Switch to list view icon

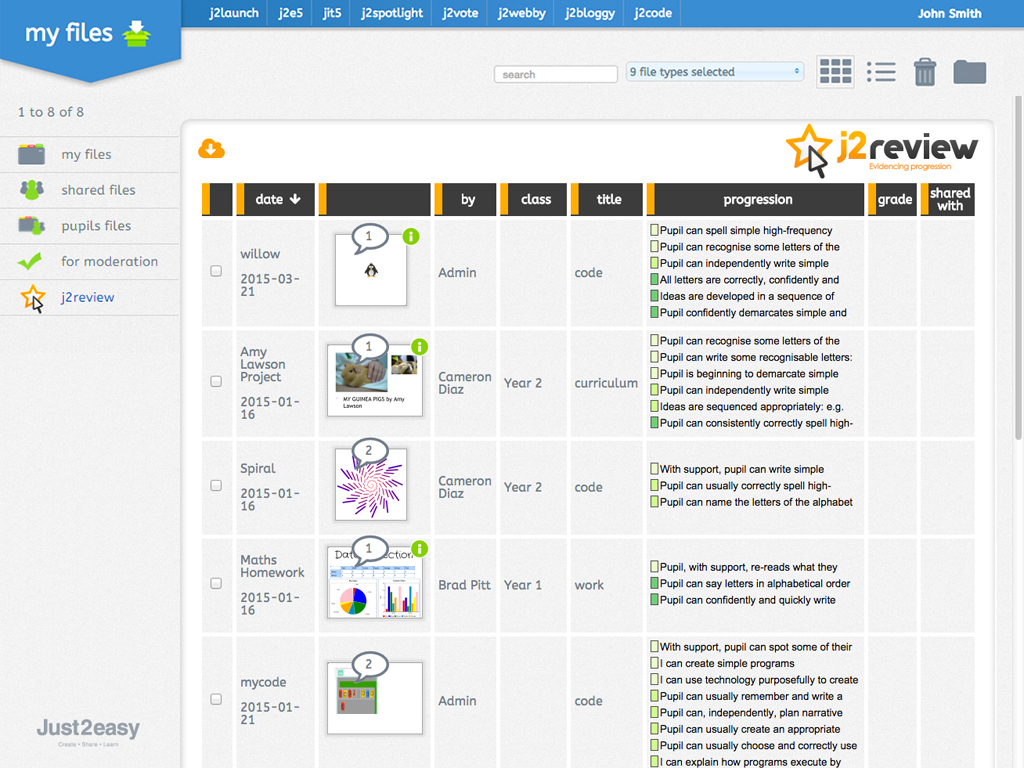click(x=881, y=72)
